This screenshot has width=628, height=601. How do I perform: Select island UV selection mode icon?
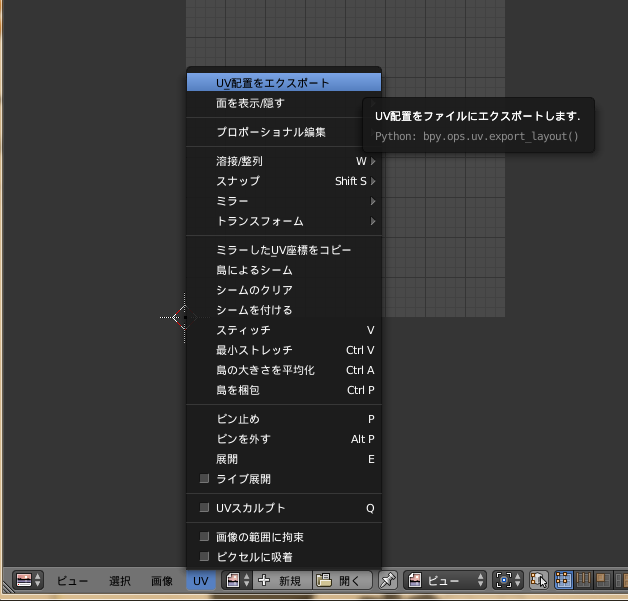[621, 580]
